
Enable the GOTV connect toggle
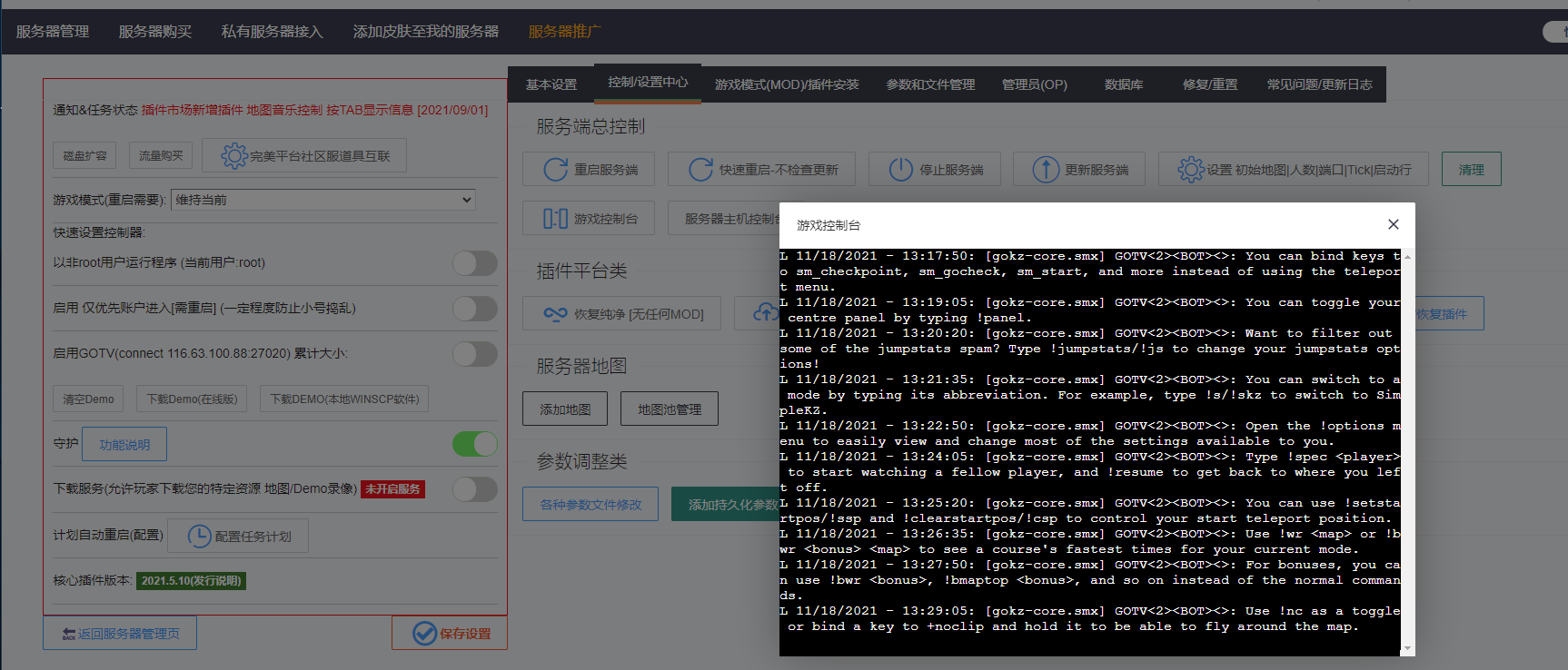pos(475,354)
